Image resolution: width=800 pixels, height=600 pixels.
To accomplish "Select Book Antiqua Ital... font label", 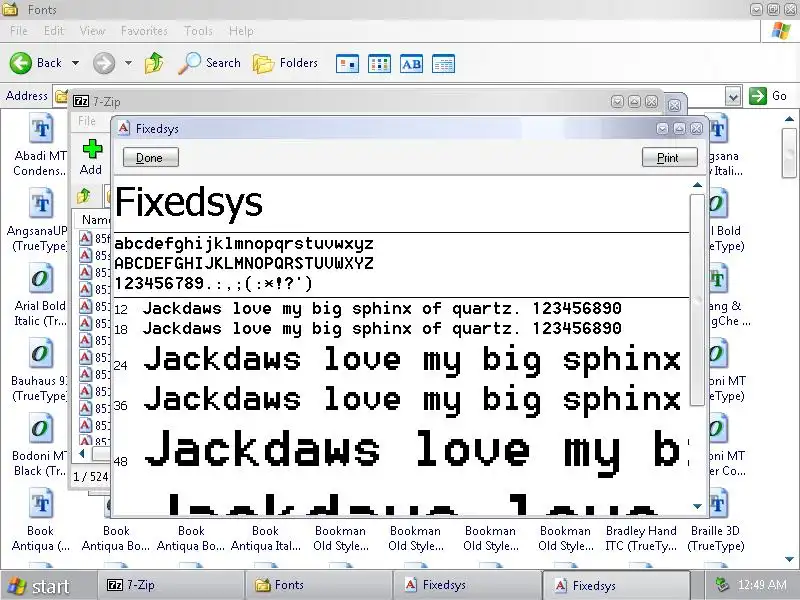I will coord(266,538).
